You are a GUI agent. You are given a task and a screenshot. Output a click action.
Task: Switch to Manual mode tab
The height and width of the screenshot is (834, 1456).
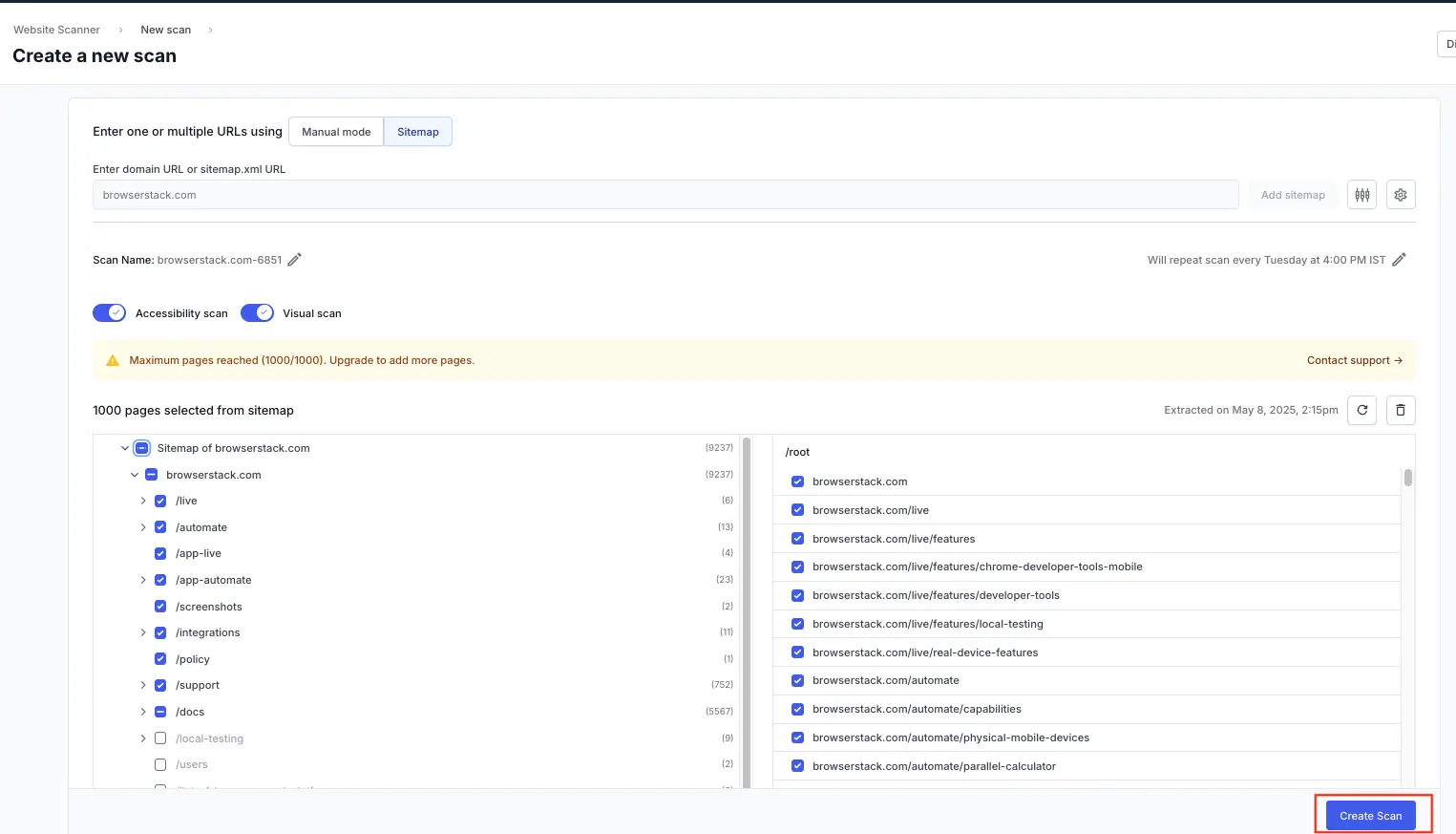coord(336,132)
